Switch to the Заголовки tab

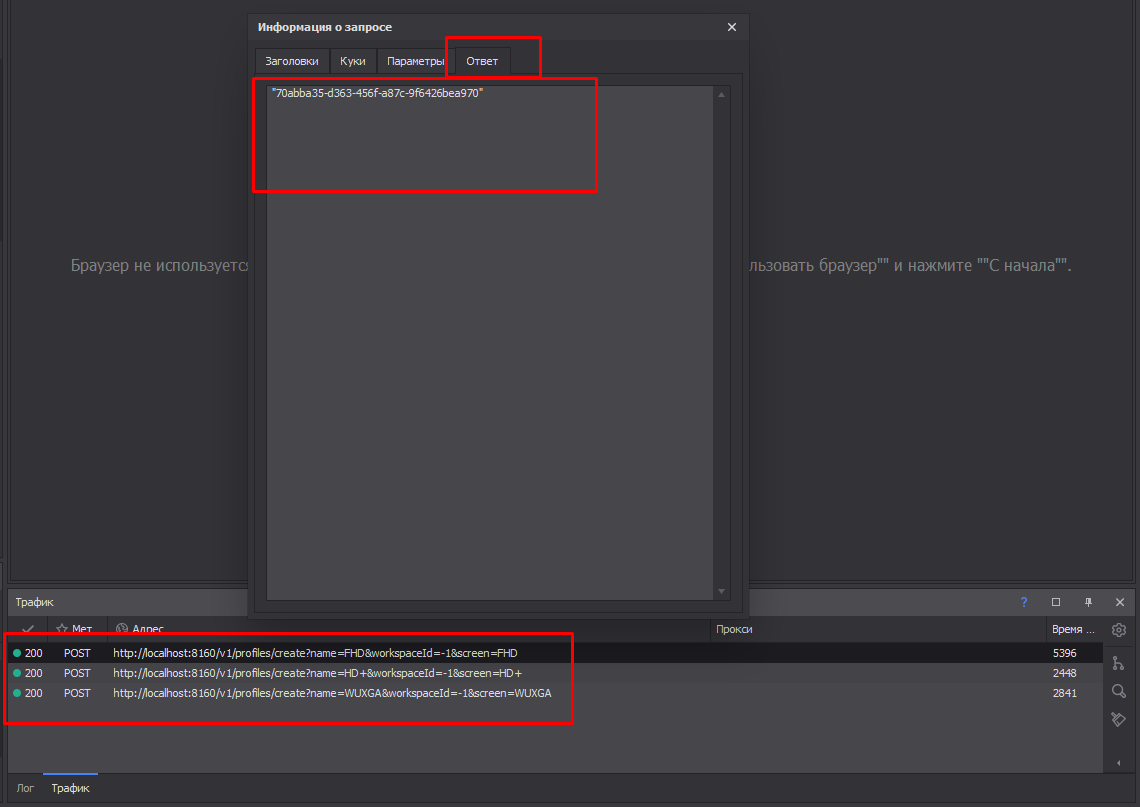click(292, 61)
